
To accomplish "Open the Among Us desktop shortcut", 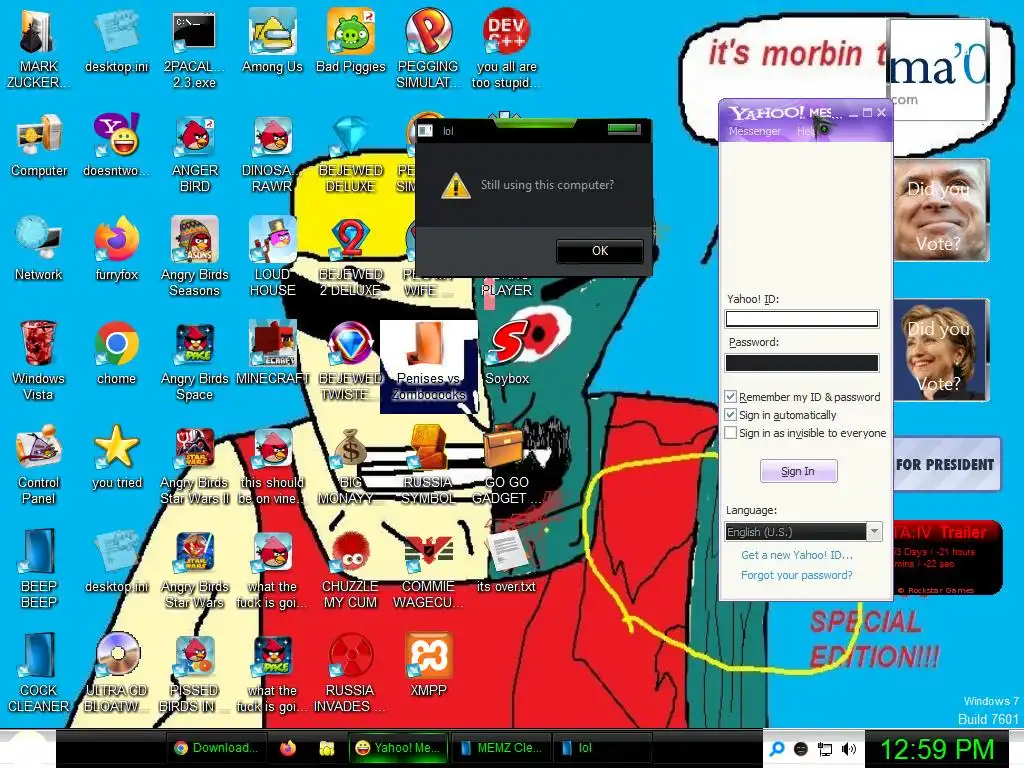I will coord(272,41).
